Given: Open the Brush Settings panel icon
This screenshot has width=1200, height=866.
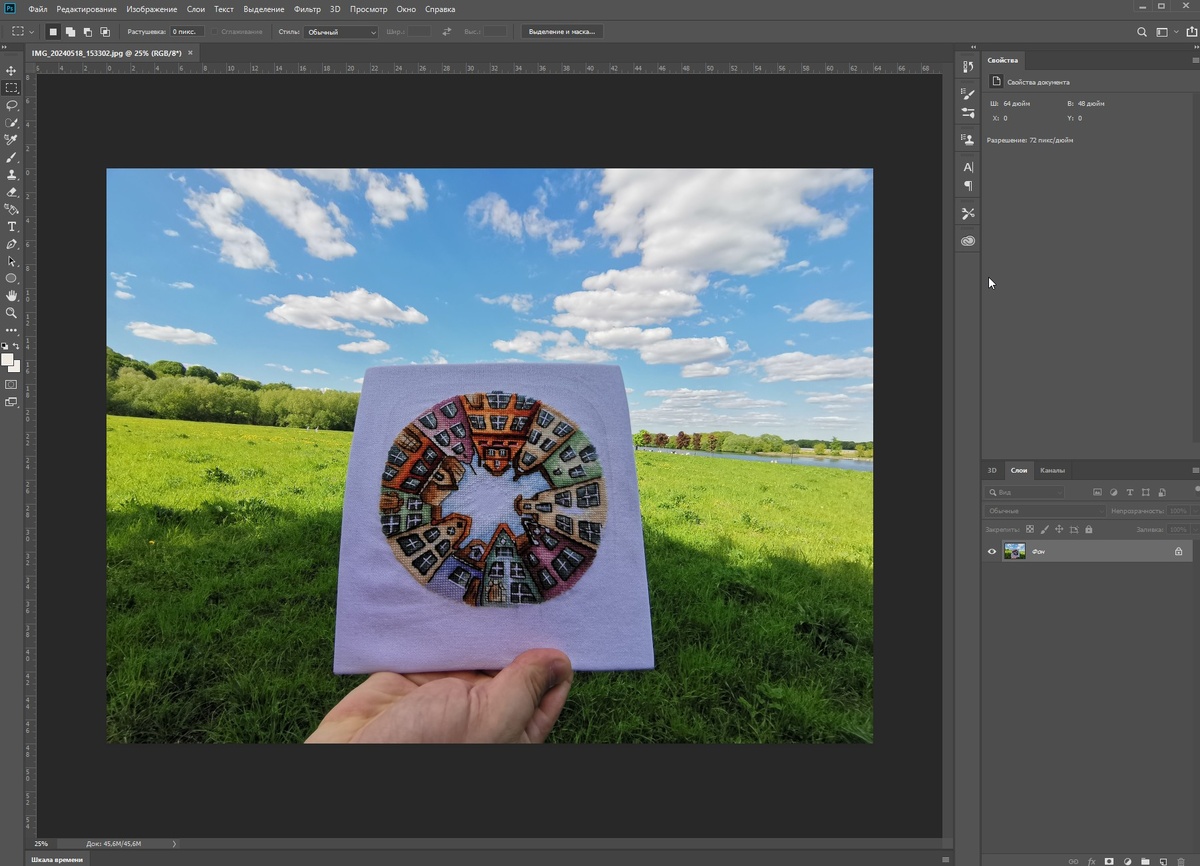Looking at the screenshot, I should [967, 113].
